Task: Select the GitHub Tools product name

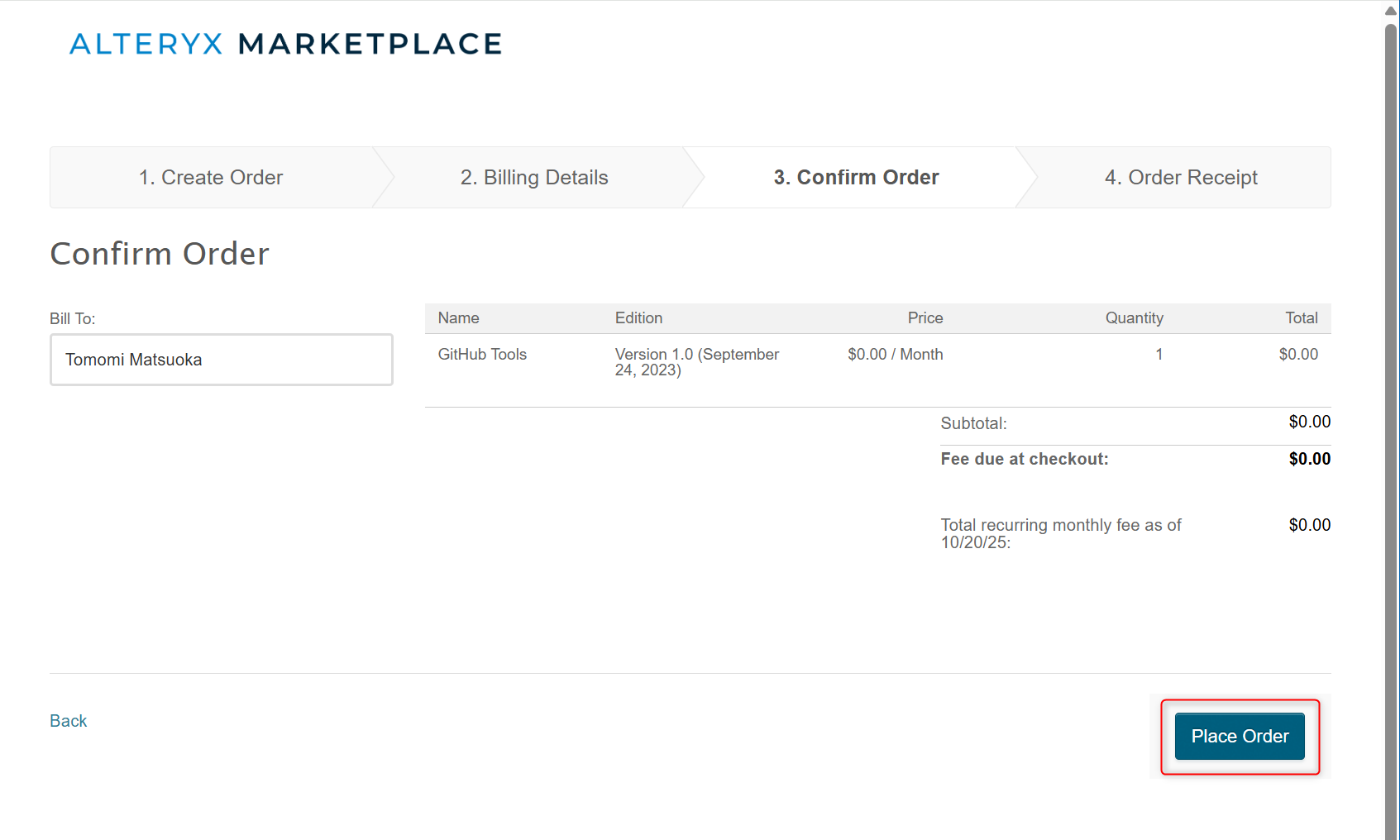Action: (x=482, y=355)
